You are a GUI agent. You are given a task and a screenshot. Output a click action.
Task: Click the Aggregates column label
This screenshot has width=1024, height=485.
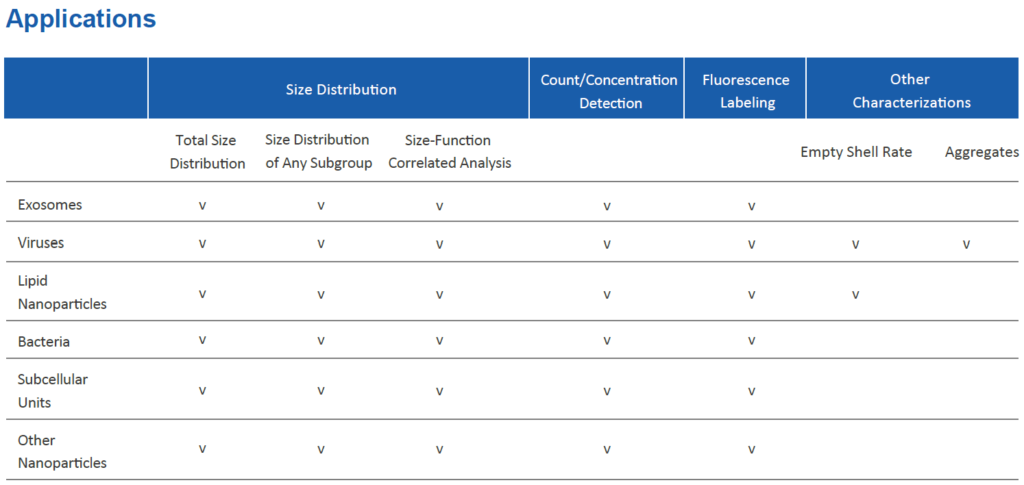[x=982, y=152]
